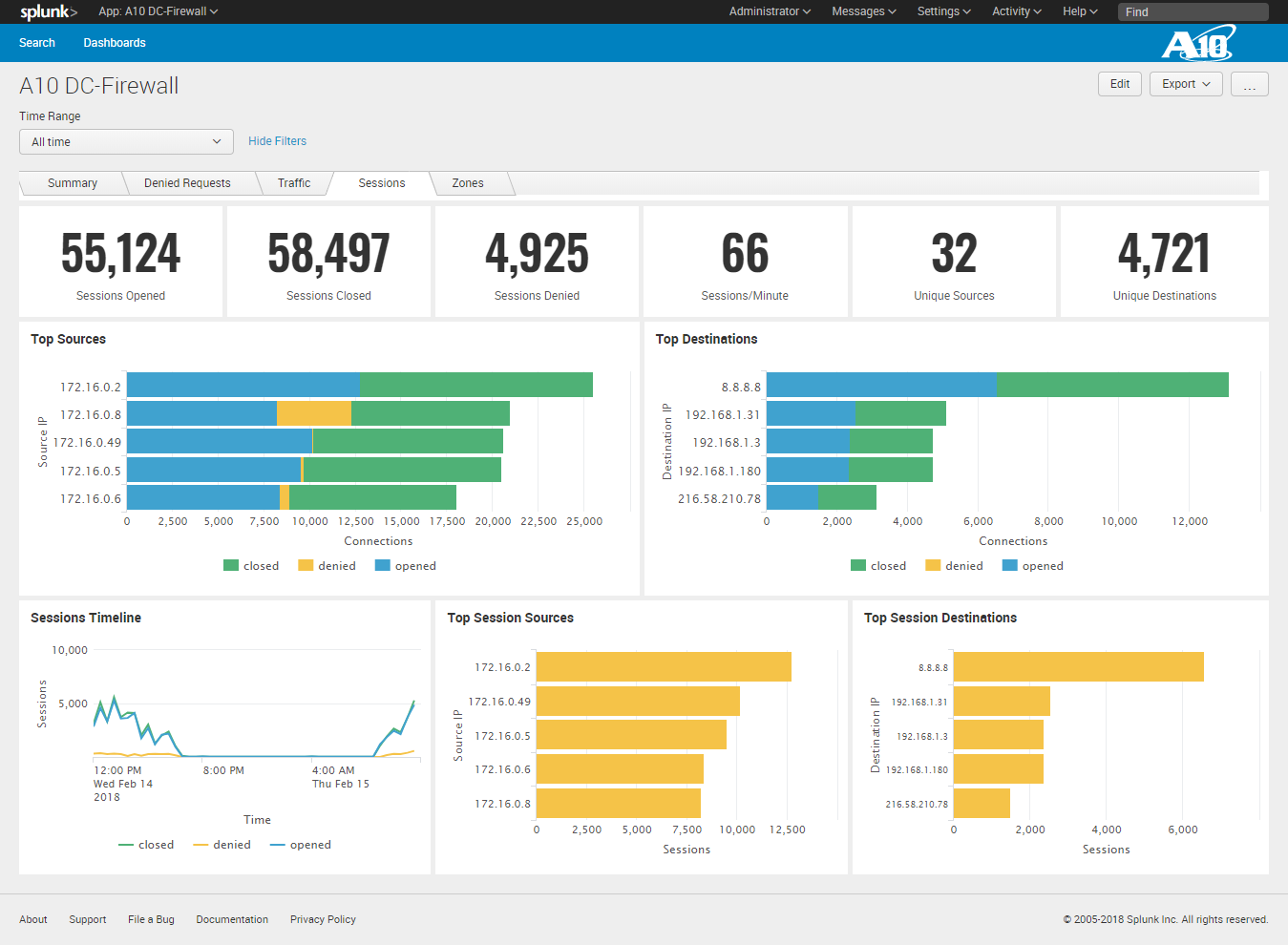Toggle closed legend in Top Sources chart
Image resolution: width=1288 pixels, height=945 pixels.
[x=251, y=566]
